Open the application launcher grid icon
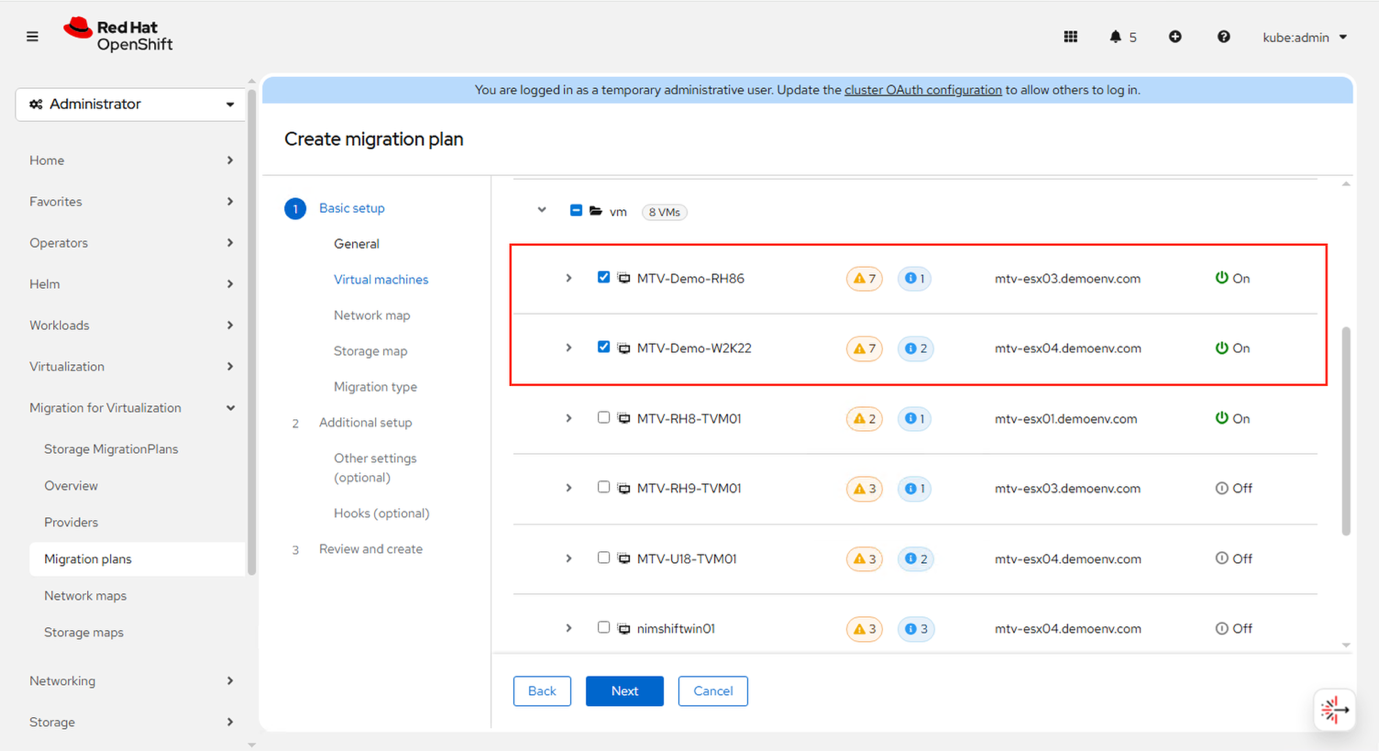The width and height of the screenshot is (1379, 751). tap(1070, 36)
